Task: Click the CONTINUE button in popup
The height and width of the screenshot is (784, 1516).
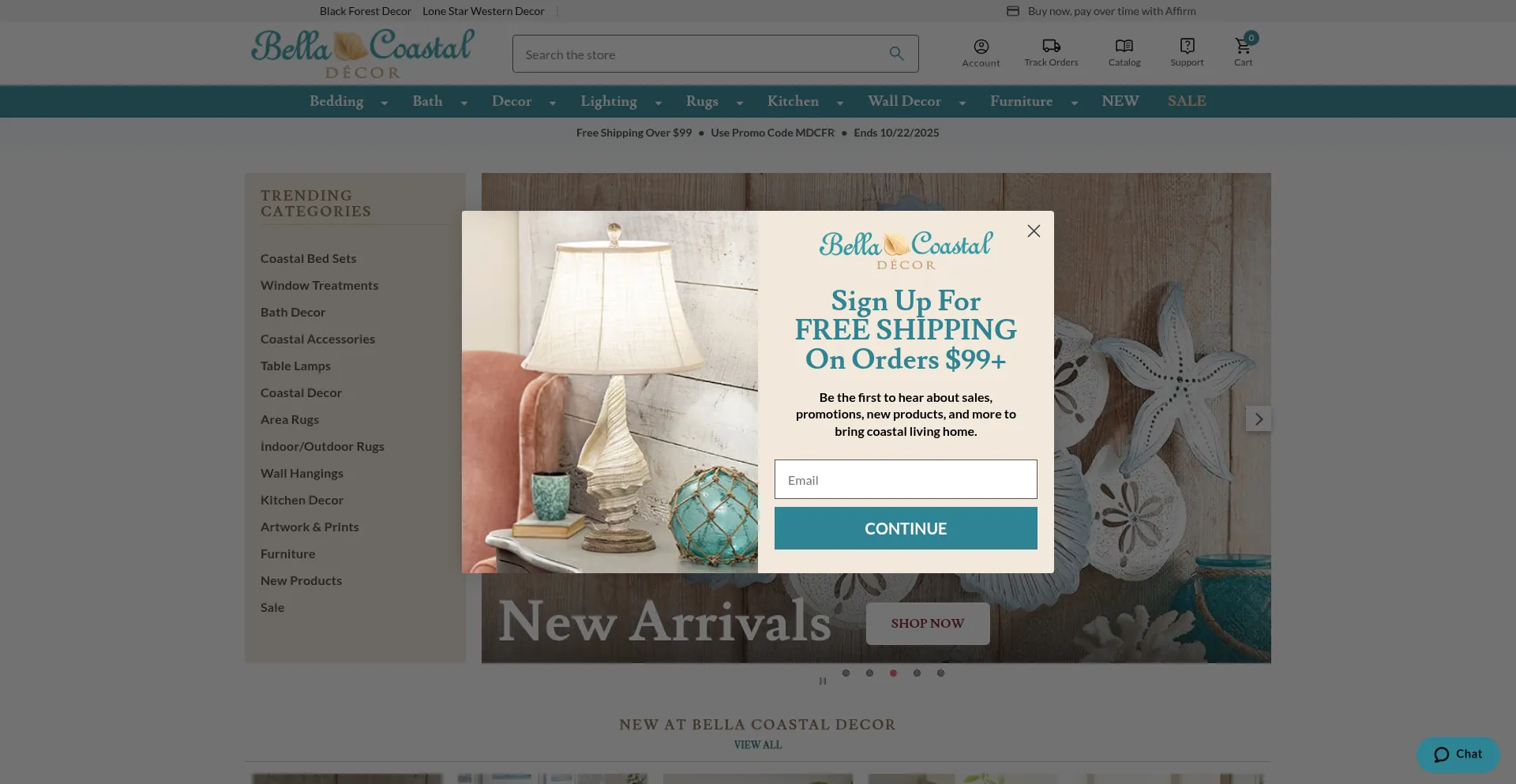Action: [906, 528]
